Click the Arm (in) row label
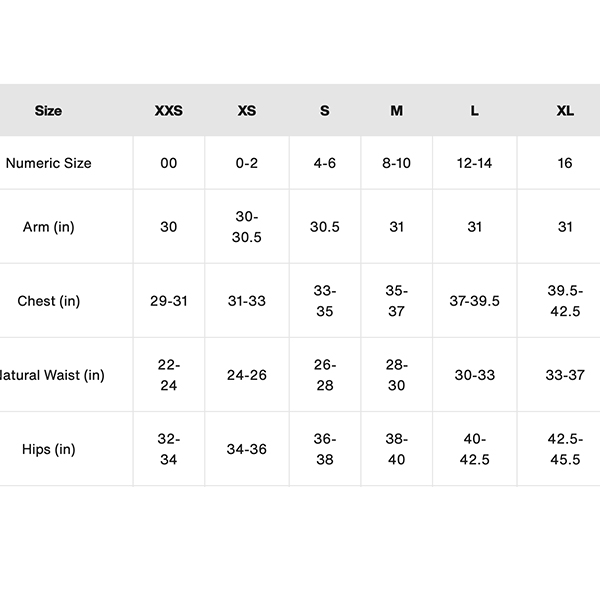The height and width of the screenshot is (600, 600). (48, 227)
